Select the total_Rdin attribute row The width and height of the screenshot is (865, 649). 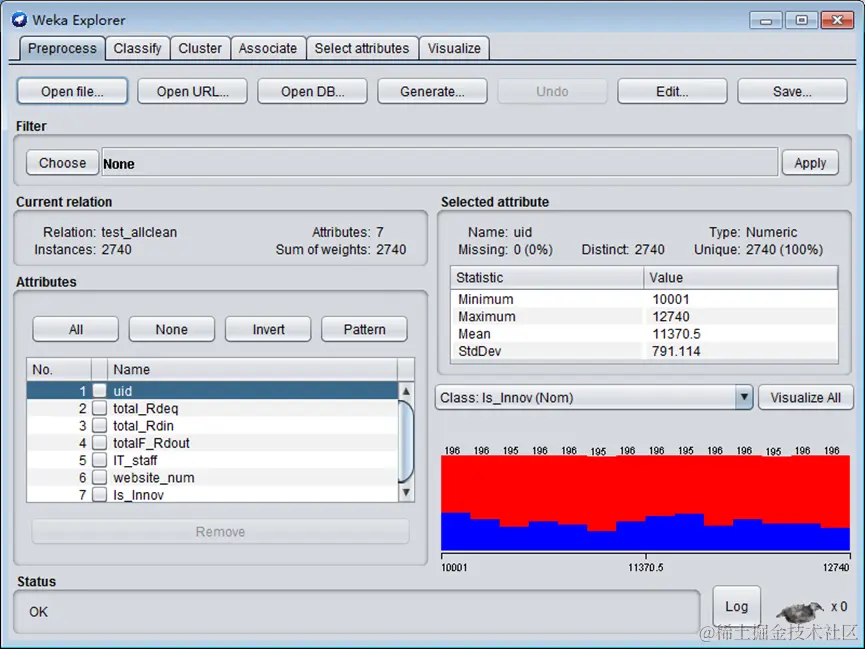pyautogui.click(x=212, y=425)
